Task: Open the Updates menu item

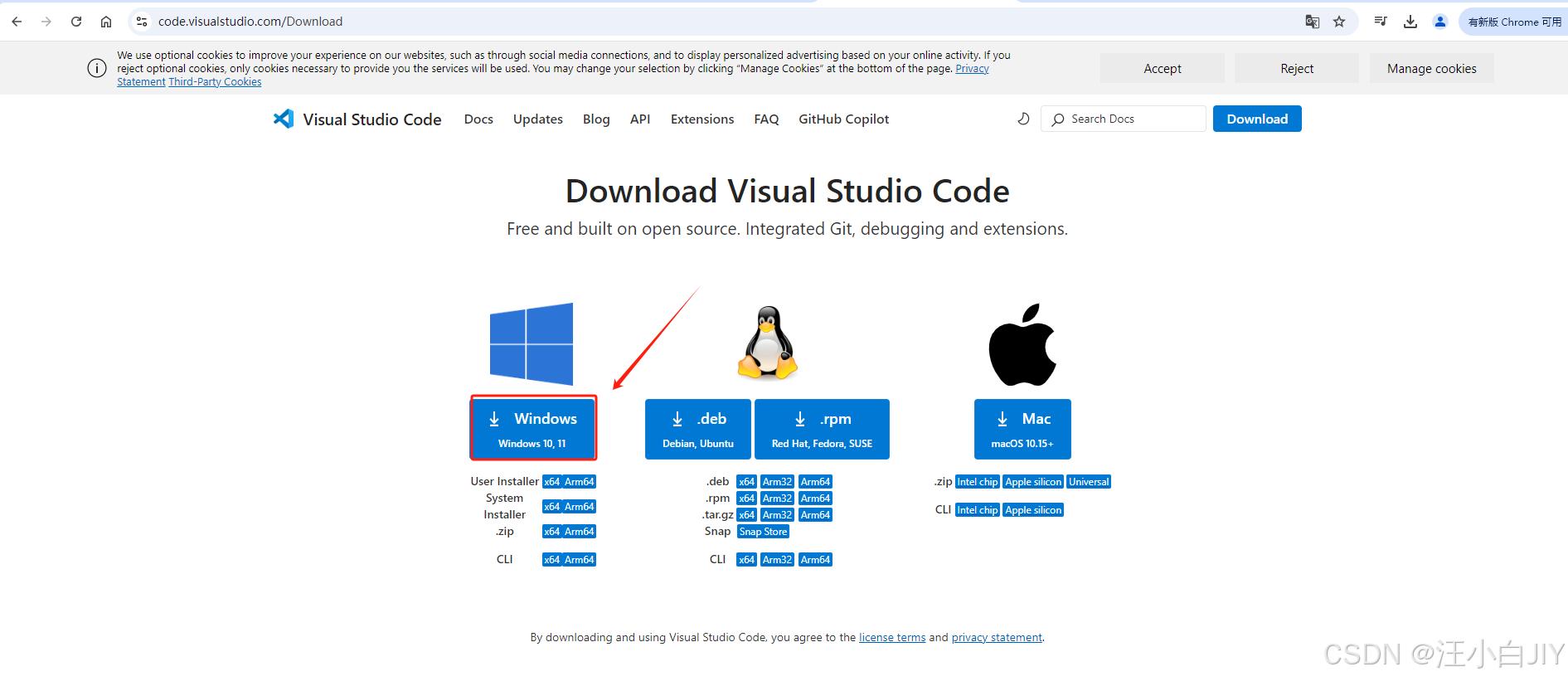Action: coord(538,119)
